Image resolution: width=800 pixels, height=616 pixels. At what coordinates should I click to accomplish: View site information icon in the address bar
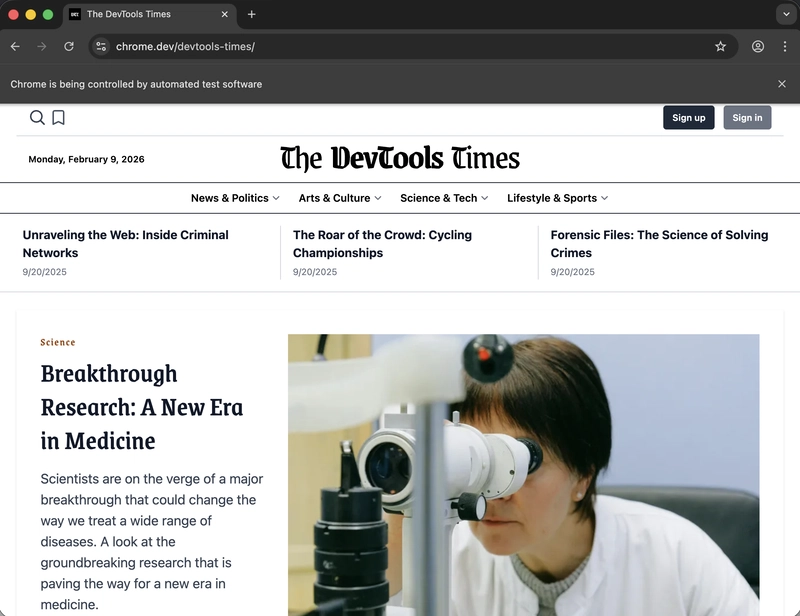(x=100, y=46)
